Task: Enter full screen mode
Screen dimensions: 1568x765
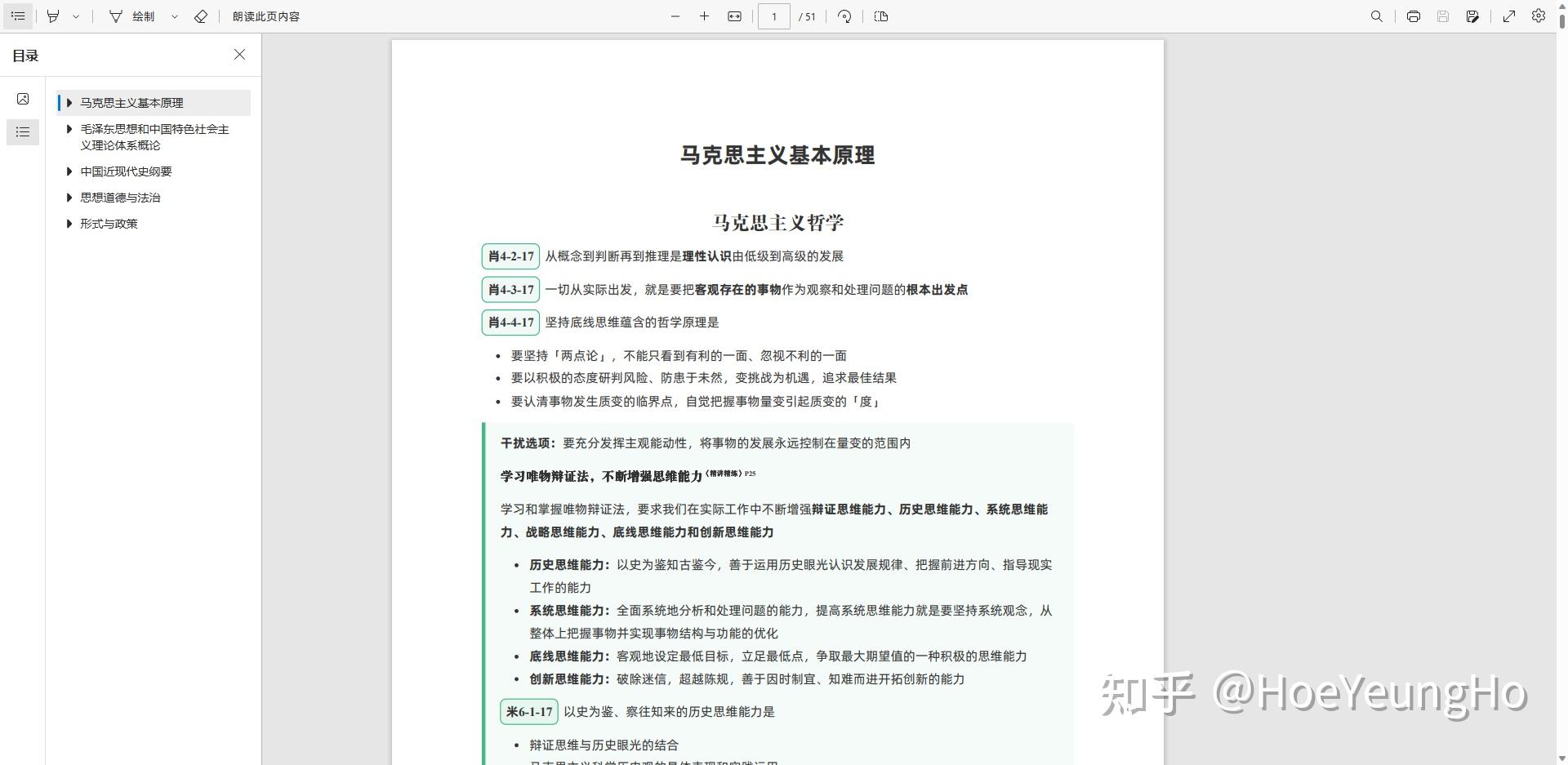Action: [1509, 16]
